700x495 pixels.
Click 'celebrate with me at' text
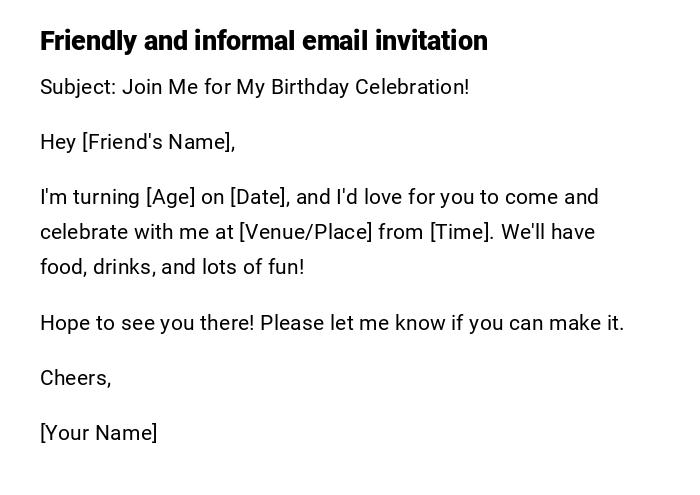point(136,232)
